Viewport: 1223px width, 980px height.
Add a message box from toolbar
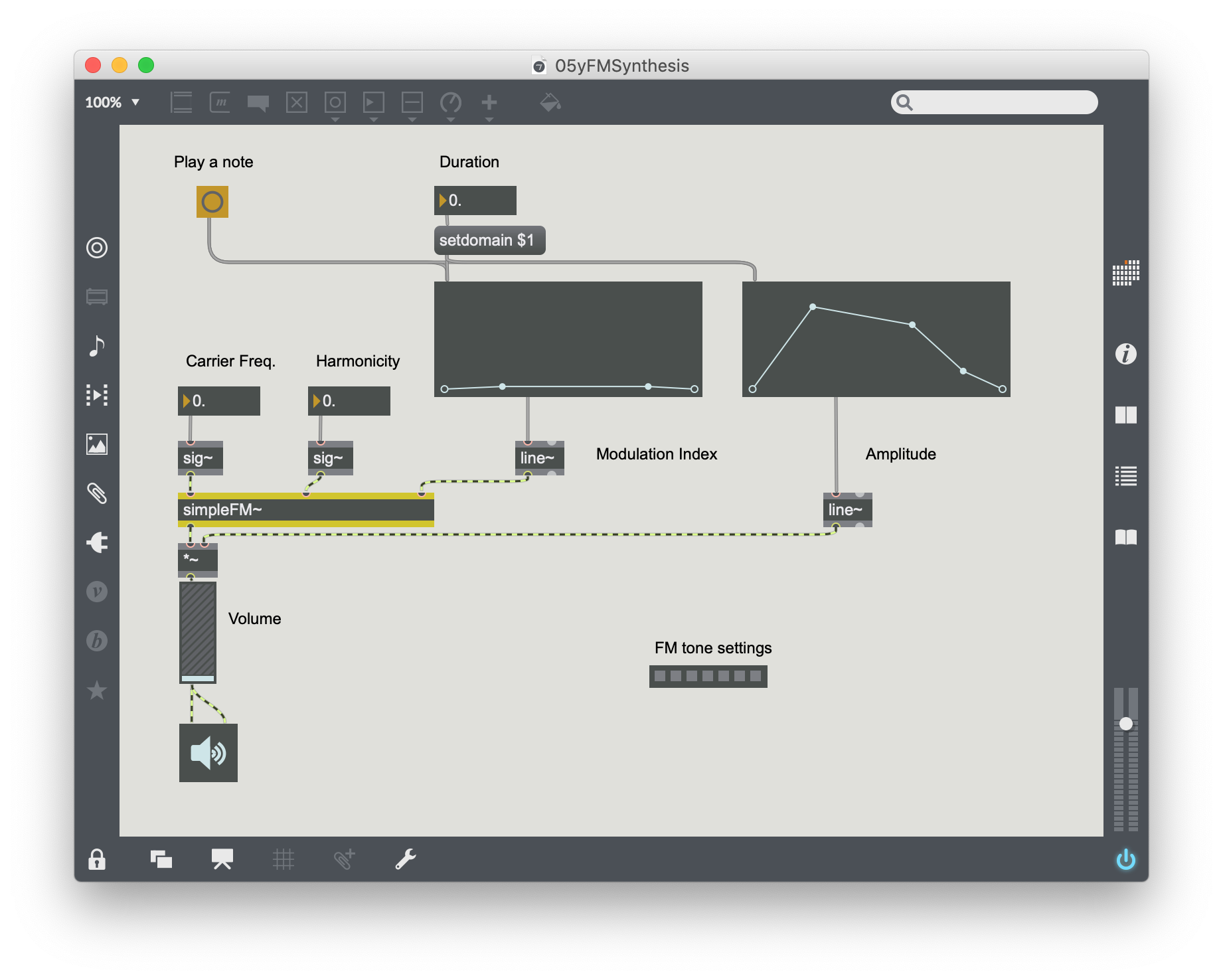coord(220,102)
